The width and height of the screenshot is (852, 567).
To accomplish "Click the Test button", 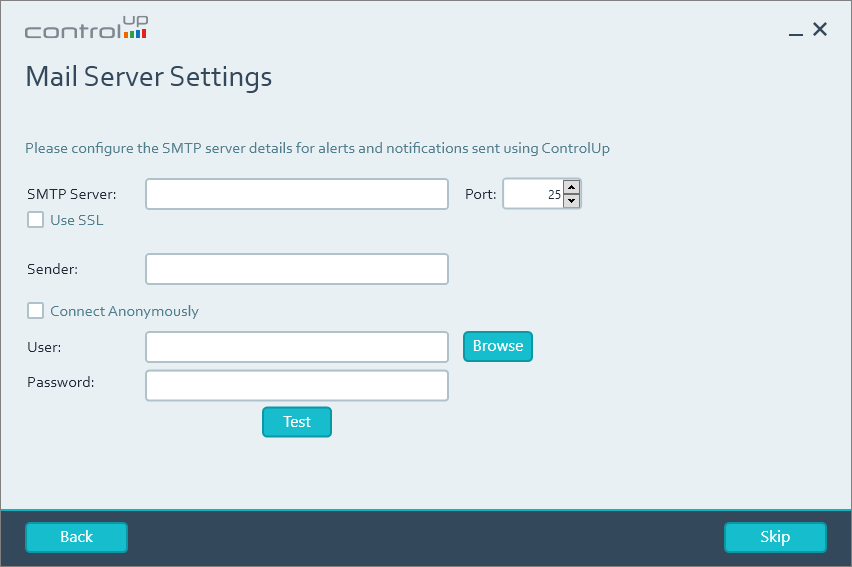I will (296, 422).
